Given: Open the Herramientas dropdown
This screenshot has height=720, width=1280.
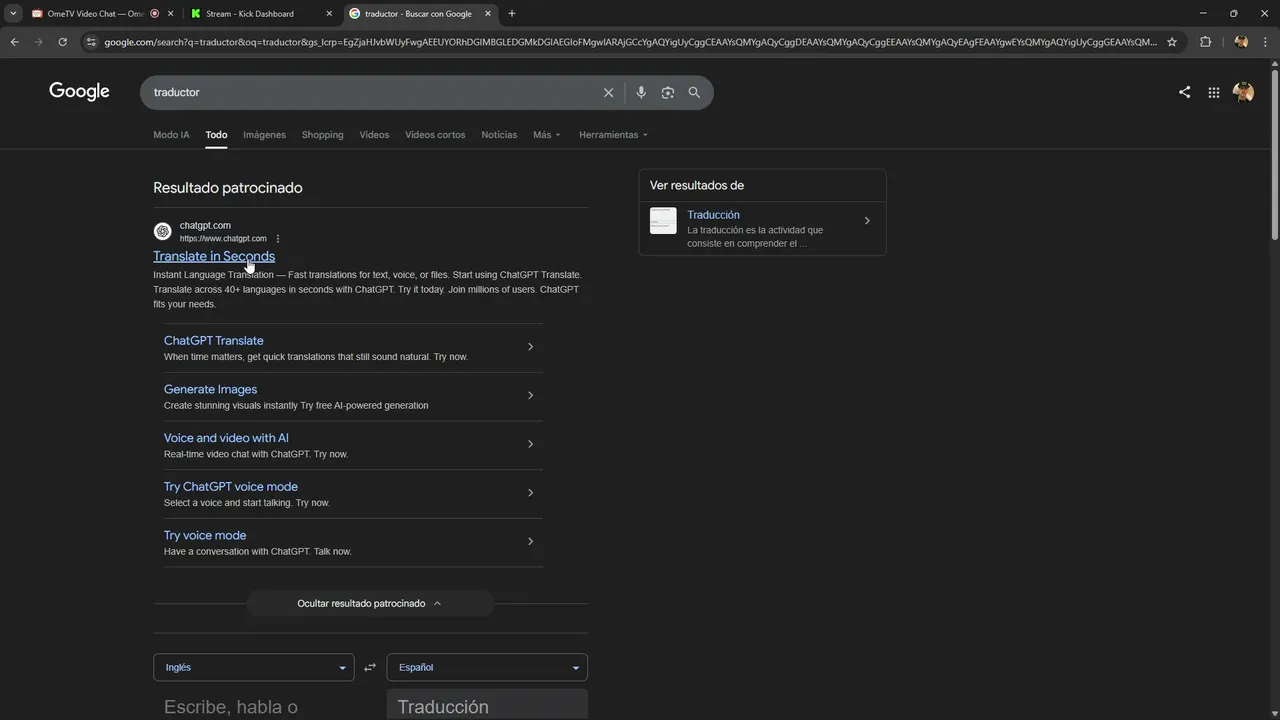Looking at the screenshot, I should pyautogui.click(x=613, y=135).
